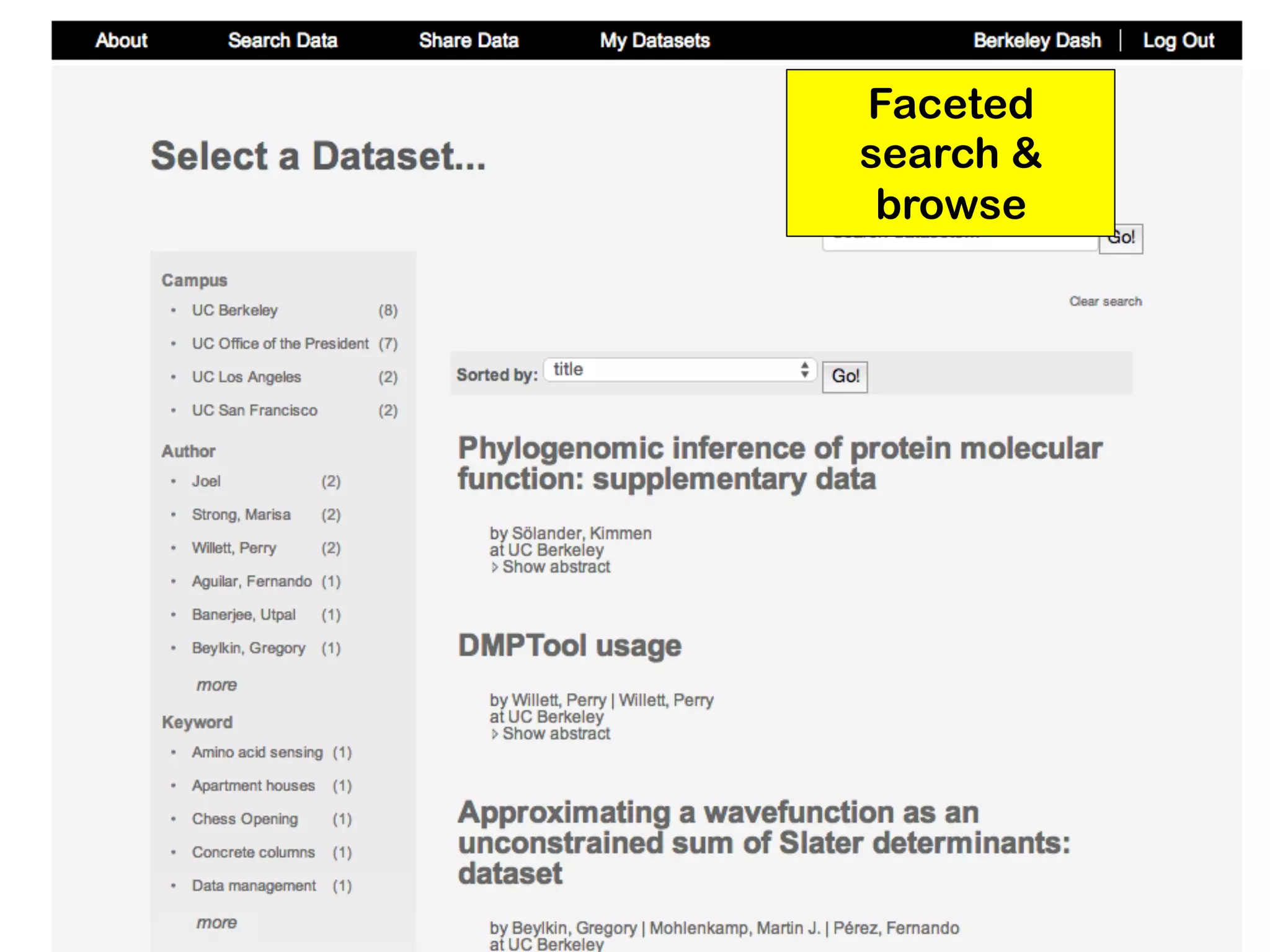Show more keywords
The width and height of the screenshot is (1270, 952).
pos(216,923)
